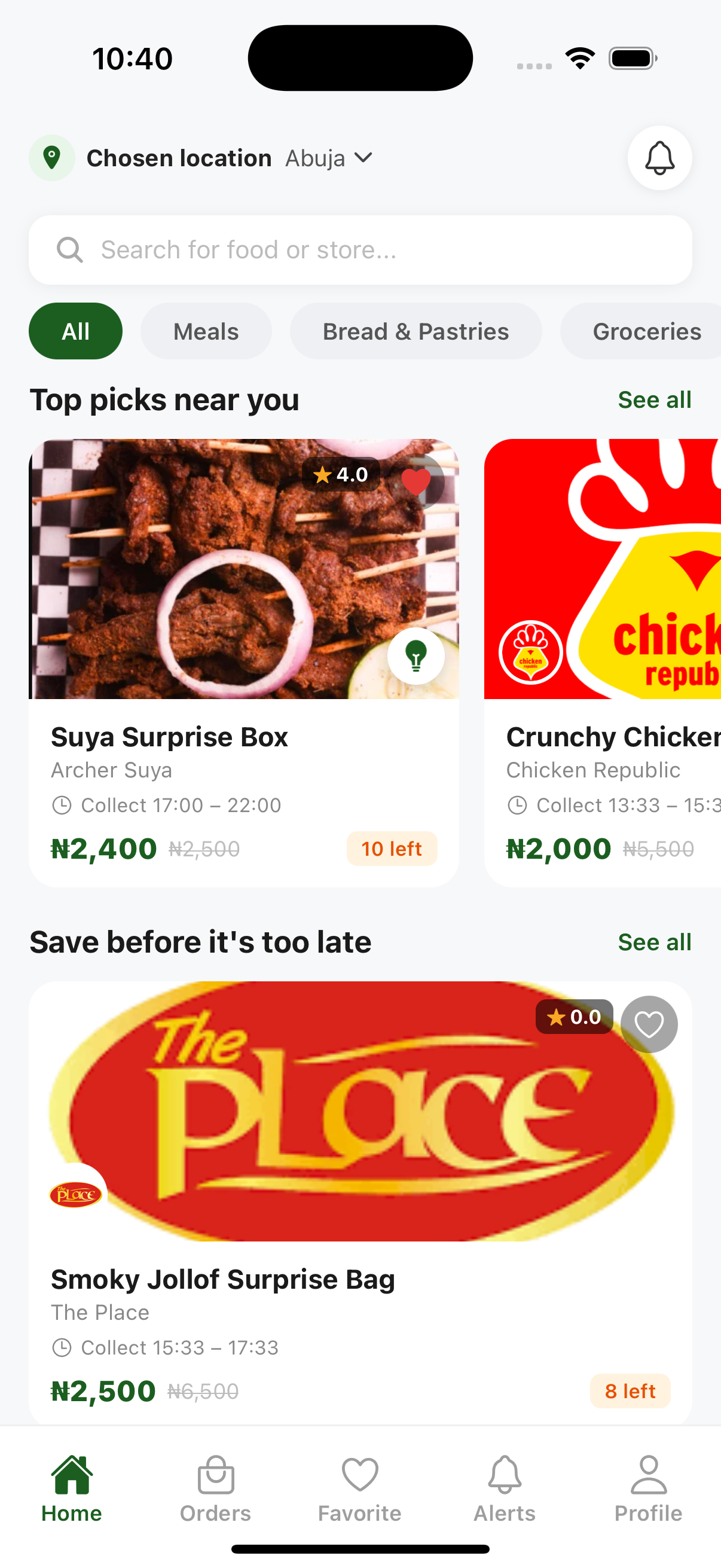The image size is (721, 1568).
Task: Tap the notification bell icon at top
Action: [659, 158]
